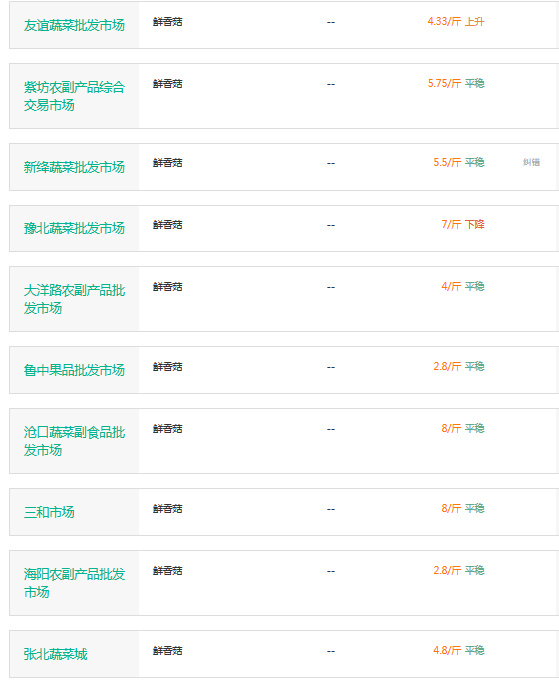Visit the 大洋路农副产品批发市场 link
The image size is (559, 683).
[74, 299]
